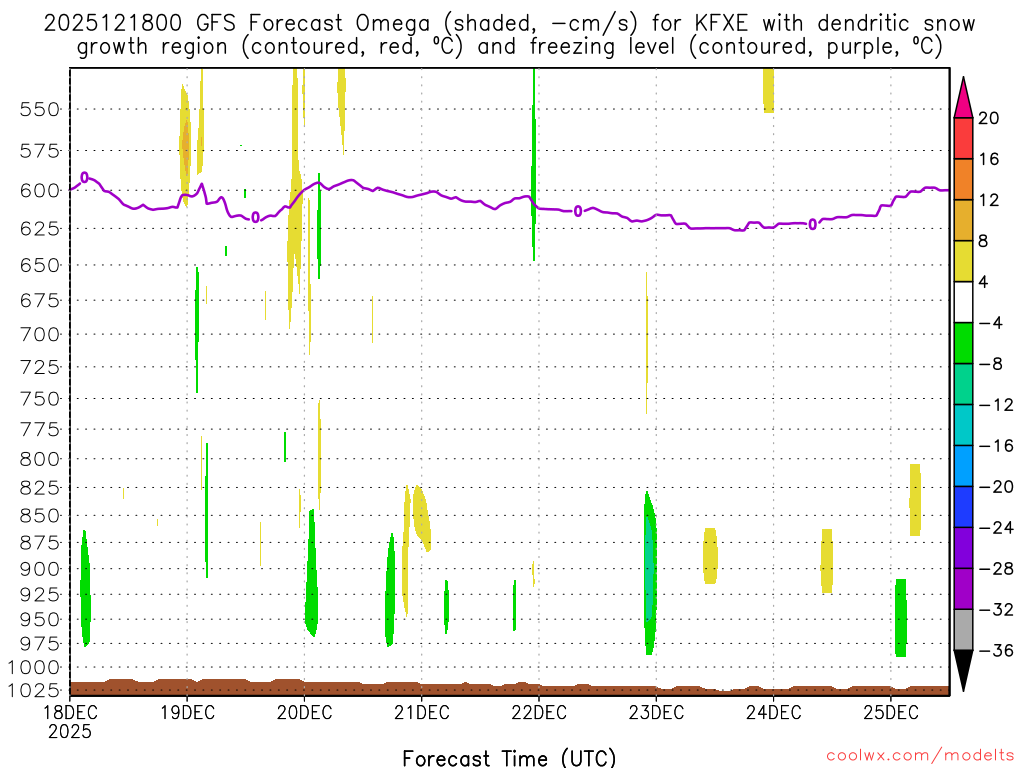1024x768 pixels.
Task: Click the purple freezing level 0 label near 24DEC
Action: pos(812,225)
